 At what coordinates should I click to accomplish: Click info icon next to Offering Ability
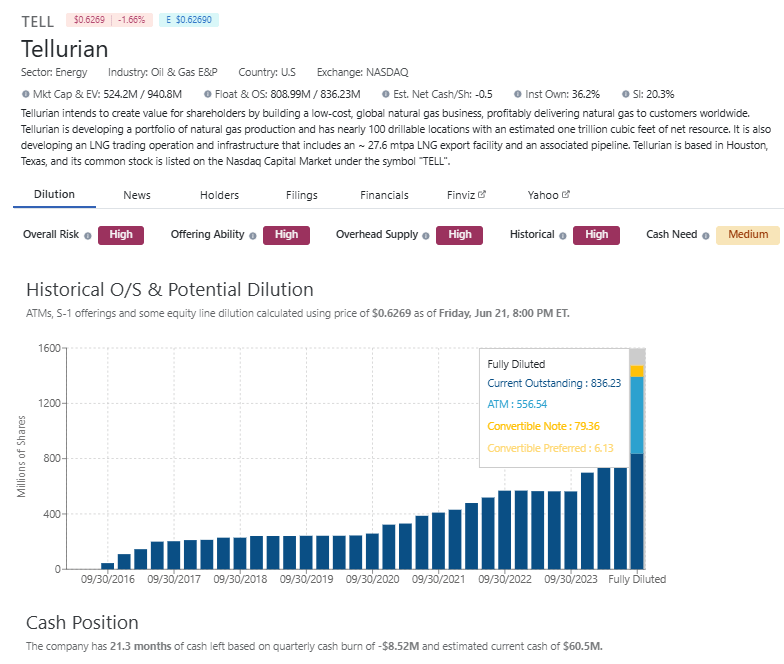(252, 236)
